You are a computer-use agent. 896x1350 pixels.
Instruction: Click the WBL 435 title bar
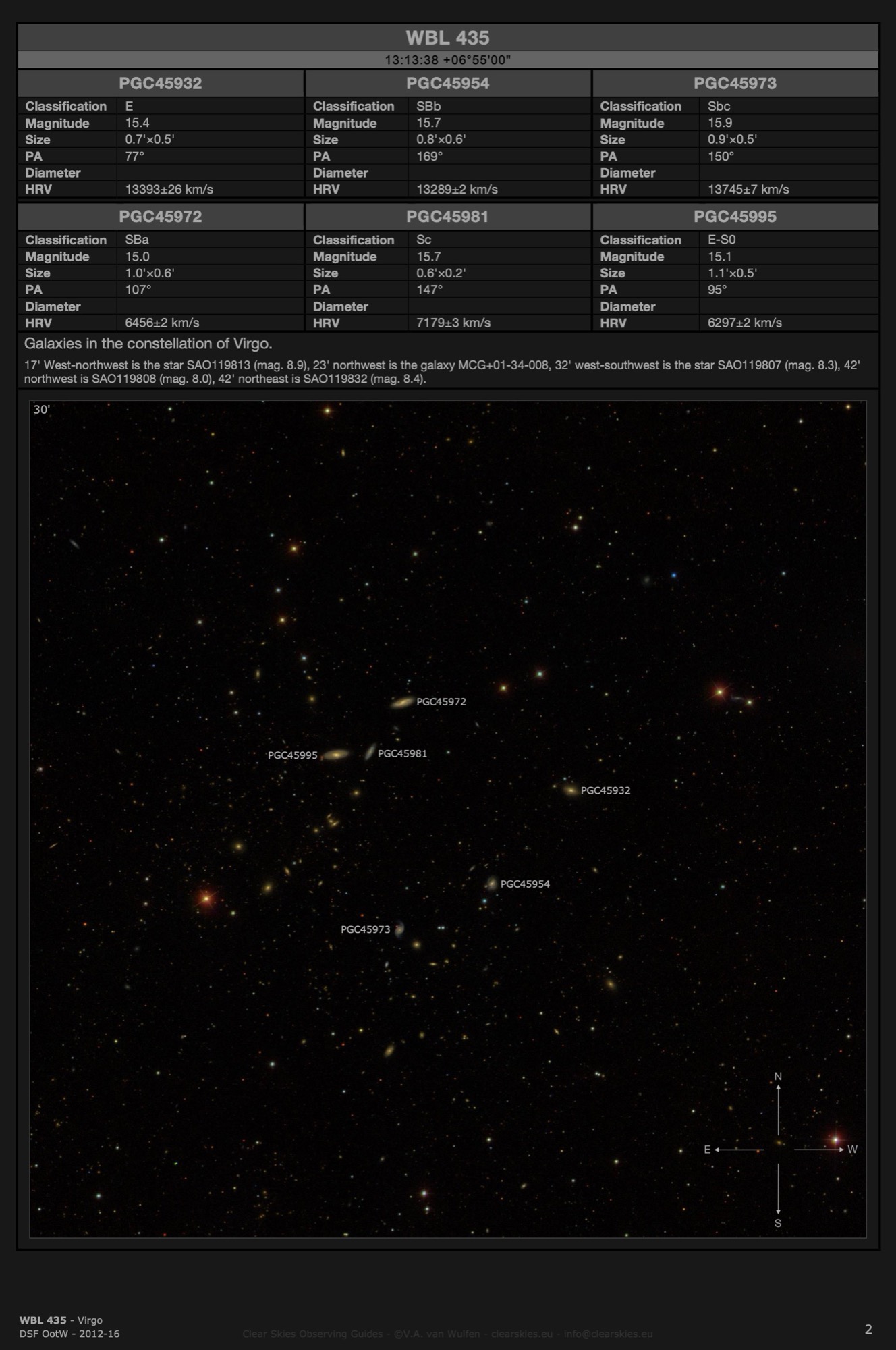point(447,38)
